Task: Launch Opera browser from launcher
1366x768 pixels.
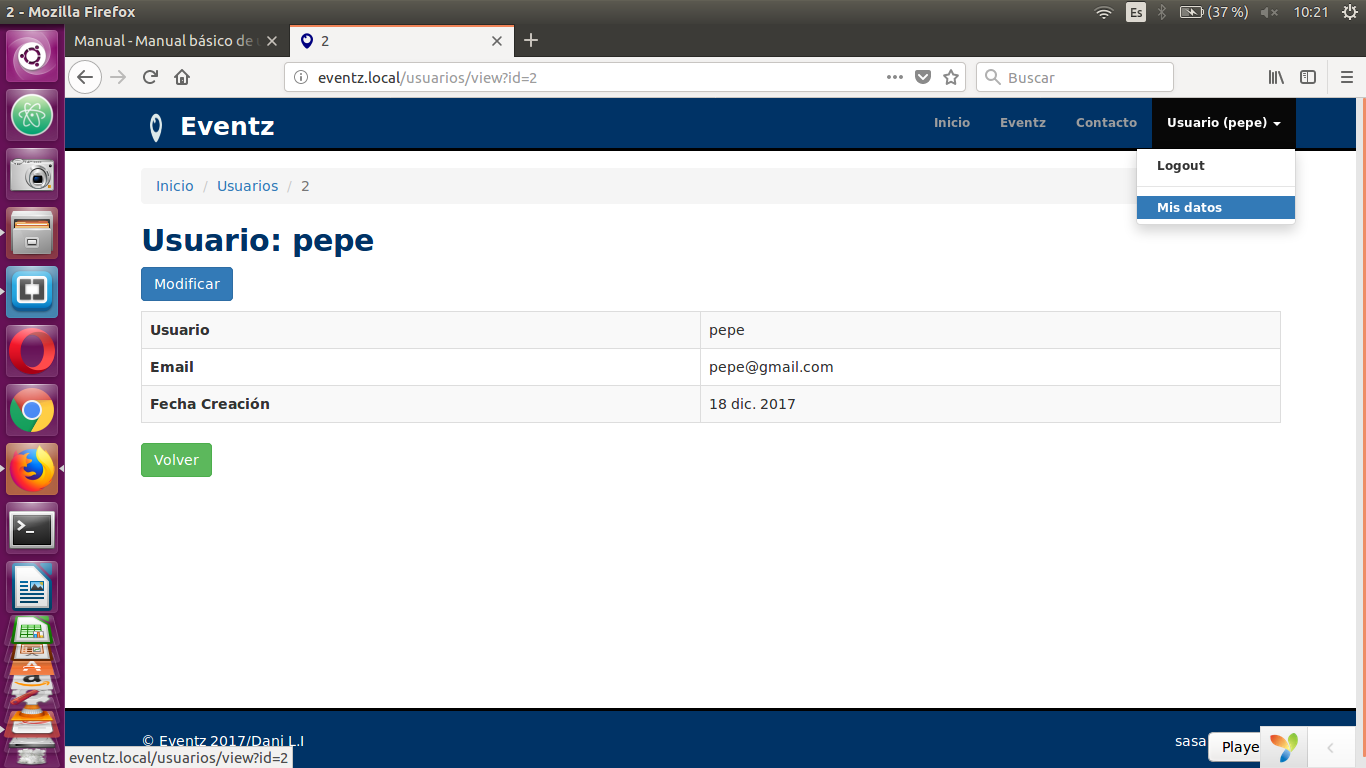Action: [x=33, y=351]
